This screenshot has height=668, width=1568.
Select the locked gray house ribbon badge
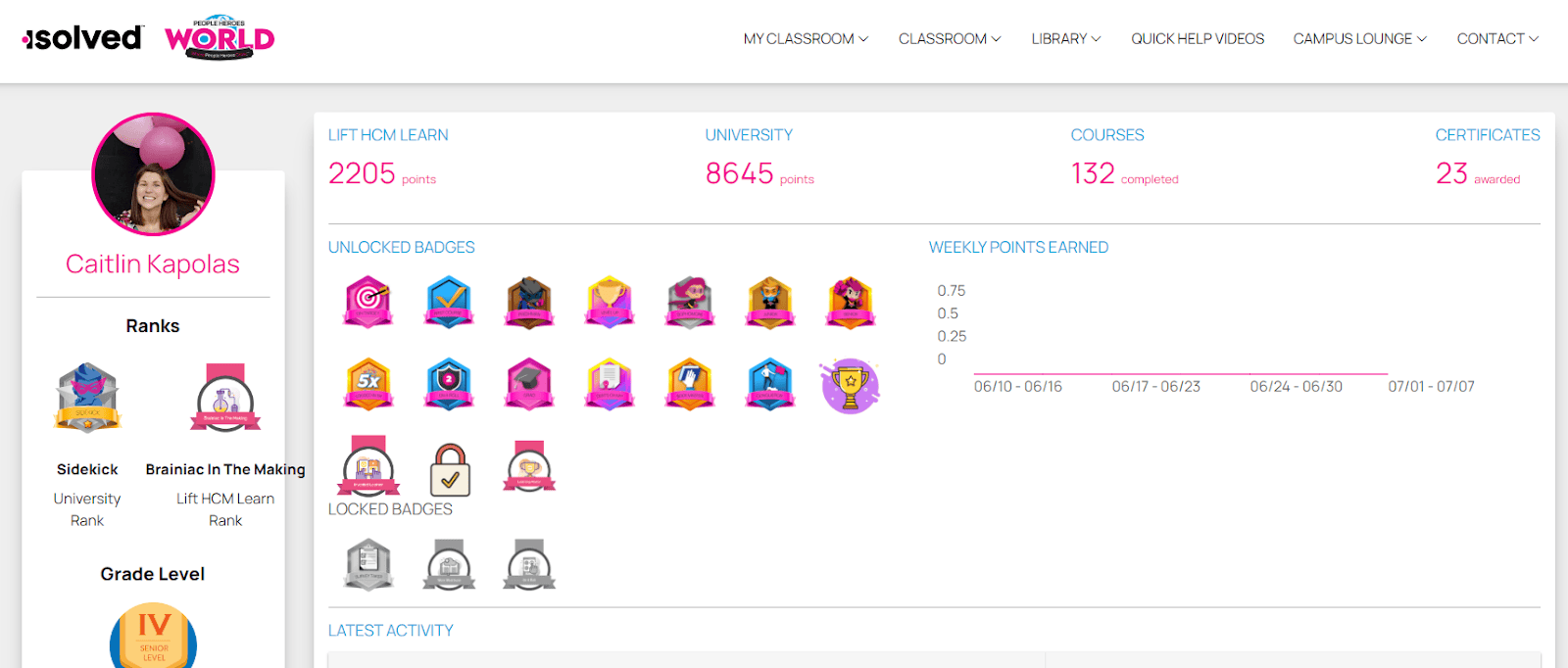(x=449, y=565)
